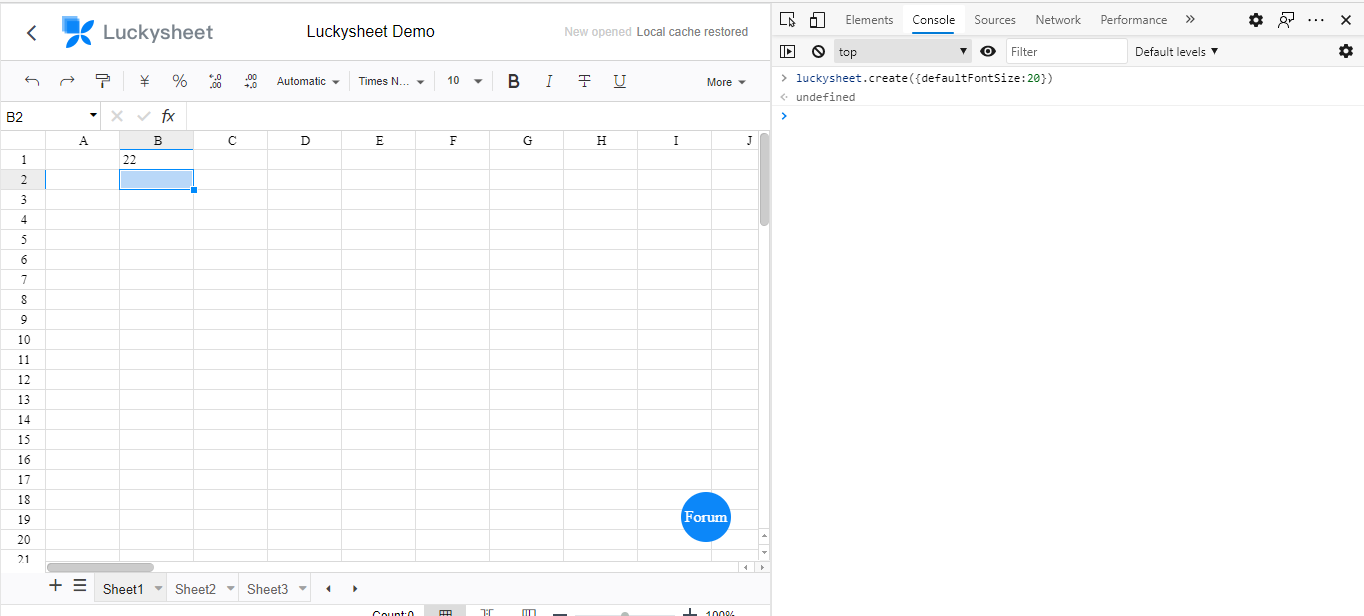The width and height of the screenshot is (1364, 616).
Task: Toggle strikethrough formatting
Action: [x=584, y=82]
